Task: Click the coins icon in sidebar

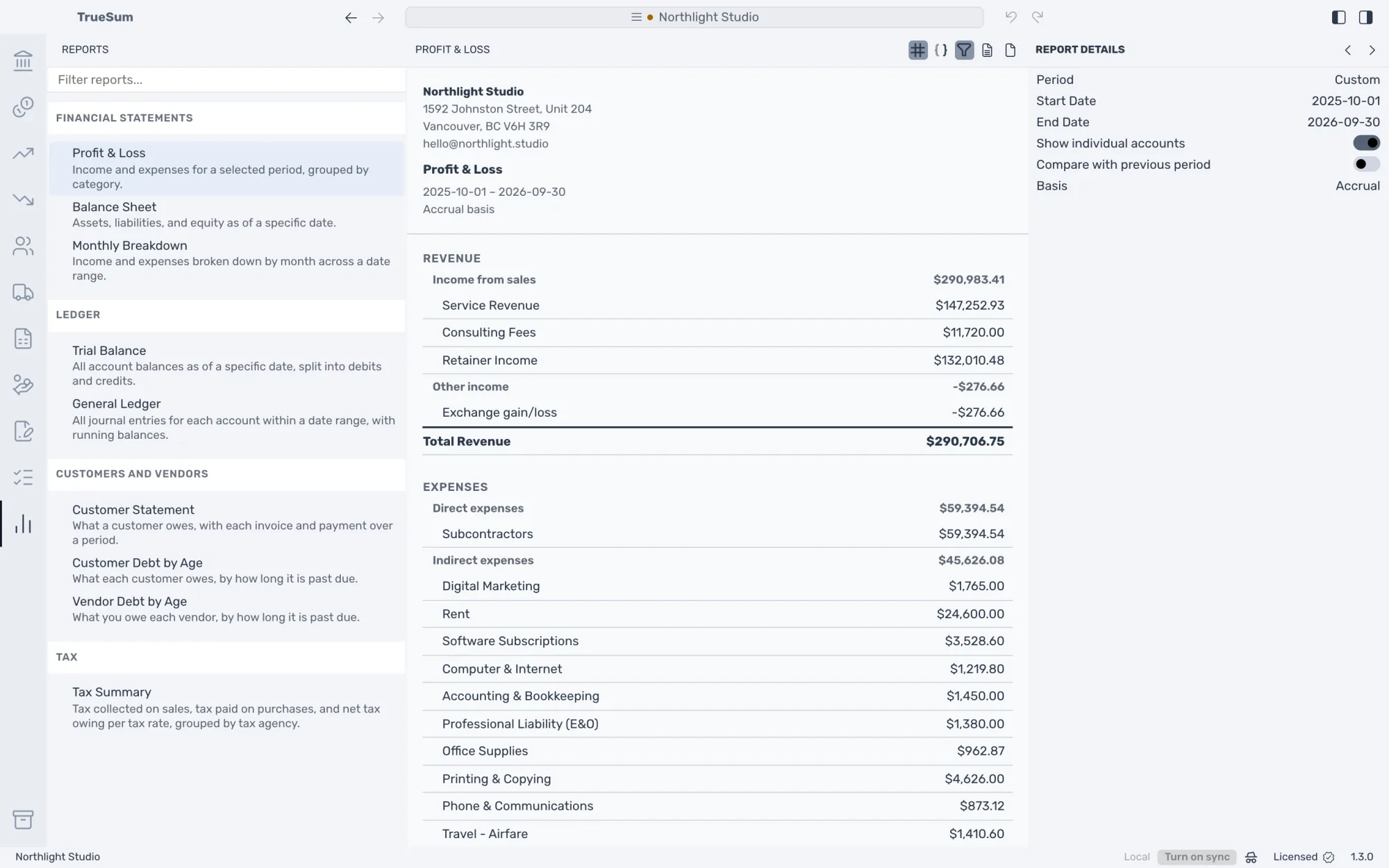Action: (x=23, y=107)
